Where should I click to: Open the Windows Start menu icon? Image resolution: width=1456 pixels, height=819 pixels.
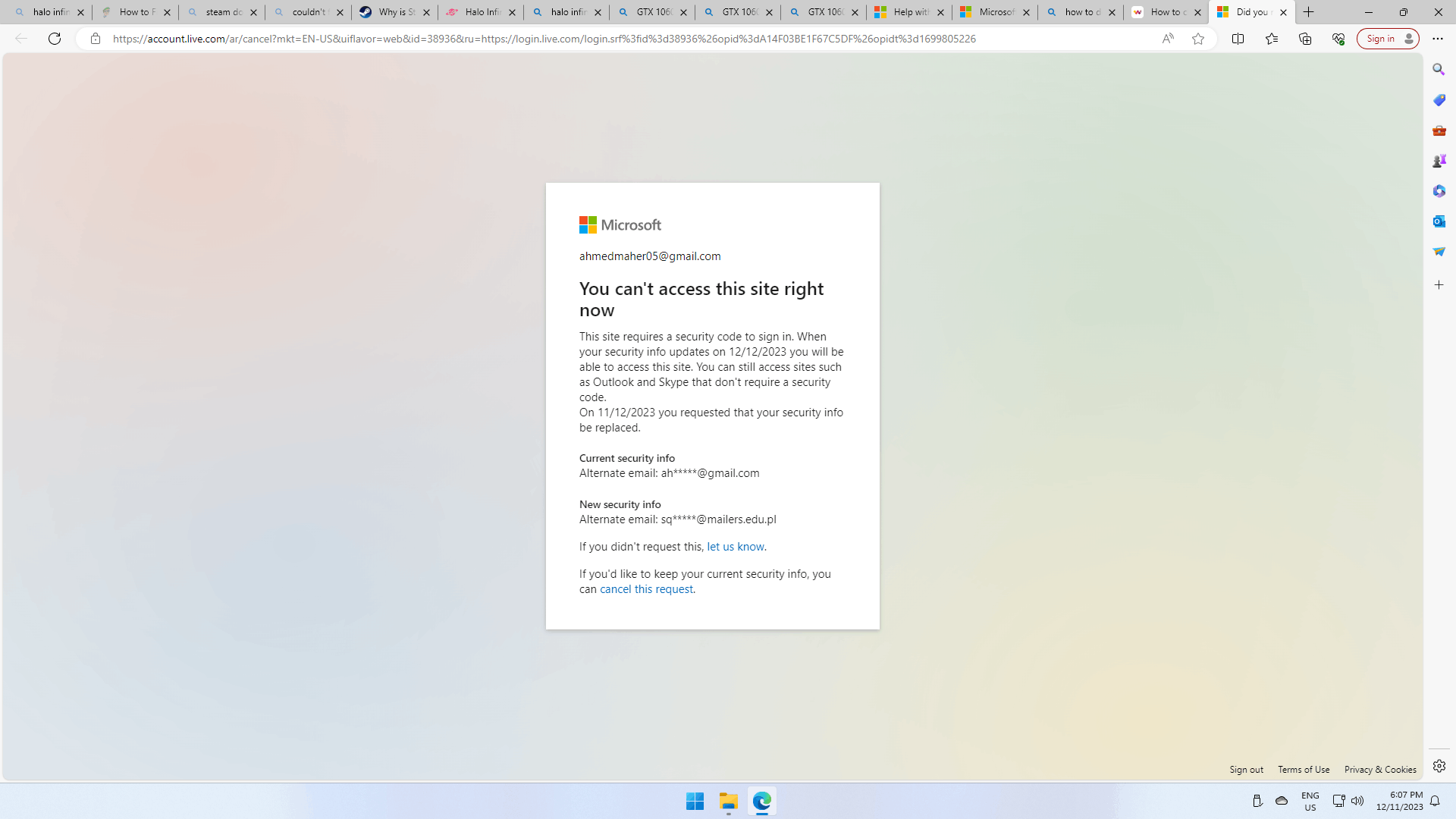(x=695, y=801)
